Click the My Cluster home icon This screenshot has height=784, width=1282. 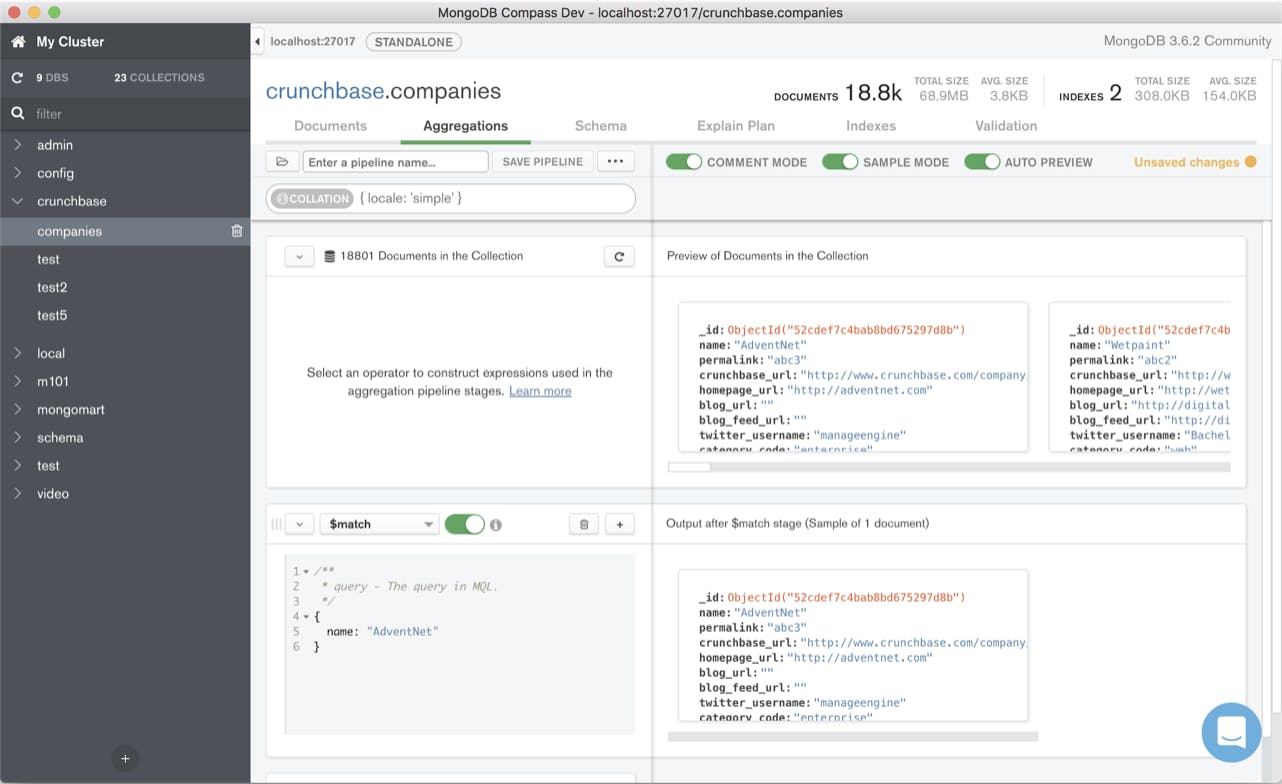[18, 42]
